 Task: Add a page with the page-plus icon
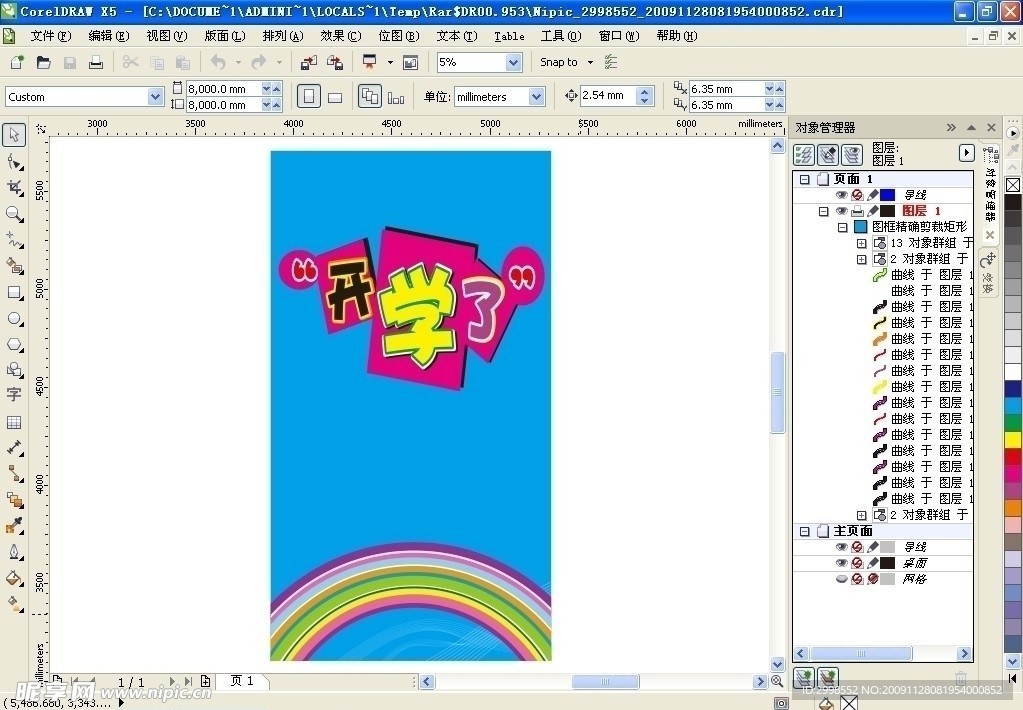(206, 681)
